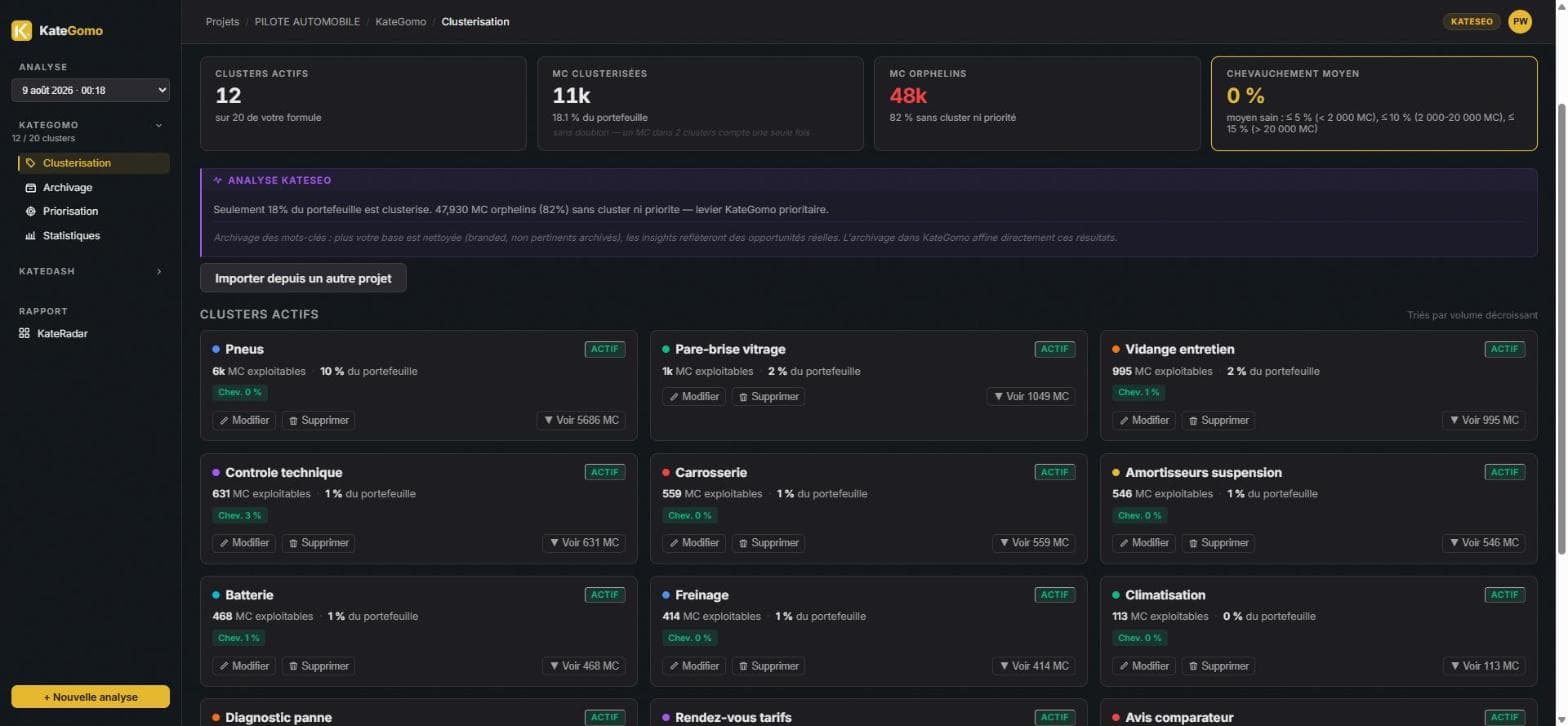This screenshot has height=726, width=1568.
Task: Edit the Pare-brise vitrage cluster
Action: coord(694,396)
